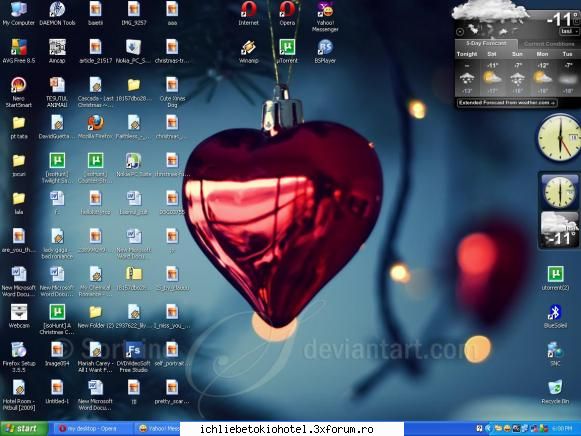The image size is (581, 436).
Task: Open the Hotel Room - Pitbull file
Action: pyautogui.click(x=19, y=395)
